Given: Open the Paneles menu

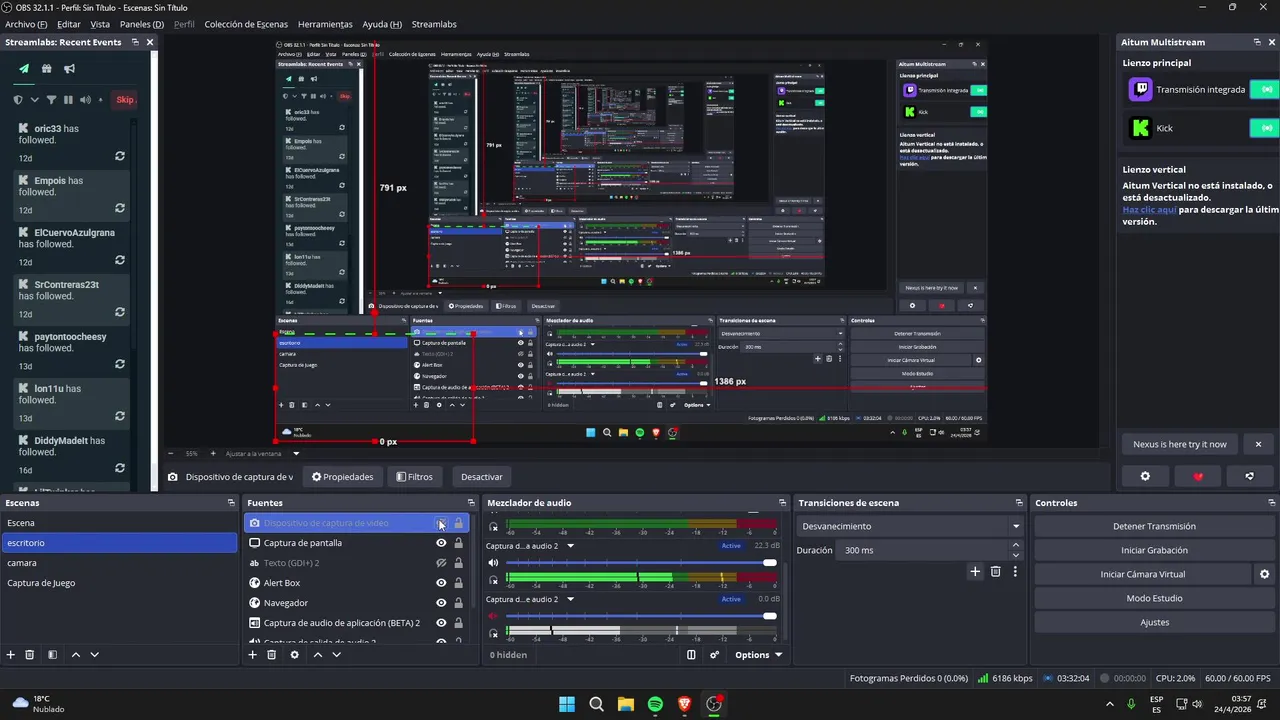Looking at the screenshot, I should tap(141, 24).
